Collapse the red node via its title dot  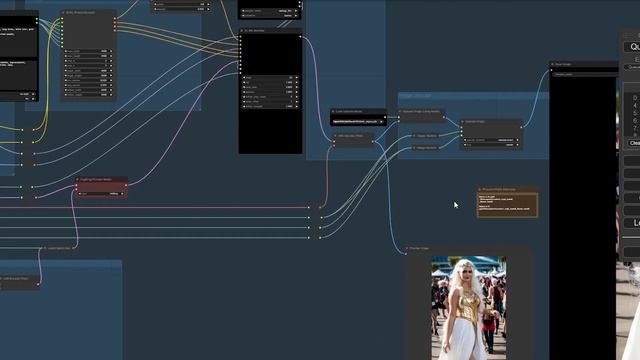tap(78, 179)
